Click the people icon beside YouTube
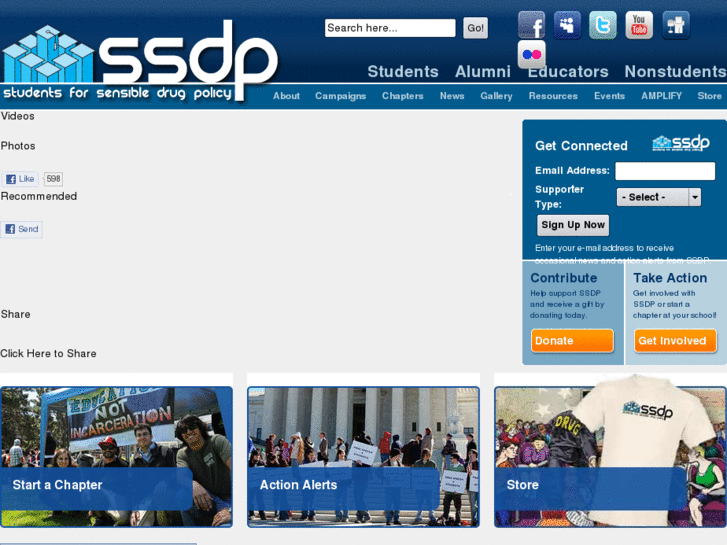 tap(676, 25)
